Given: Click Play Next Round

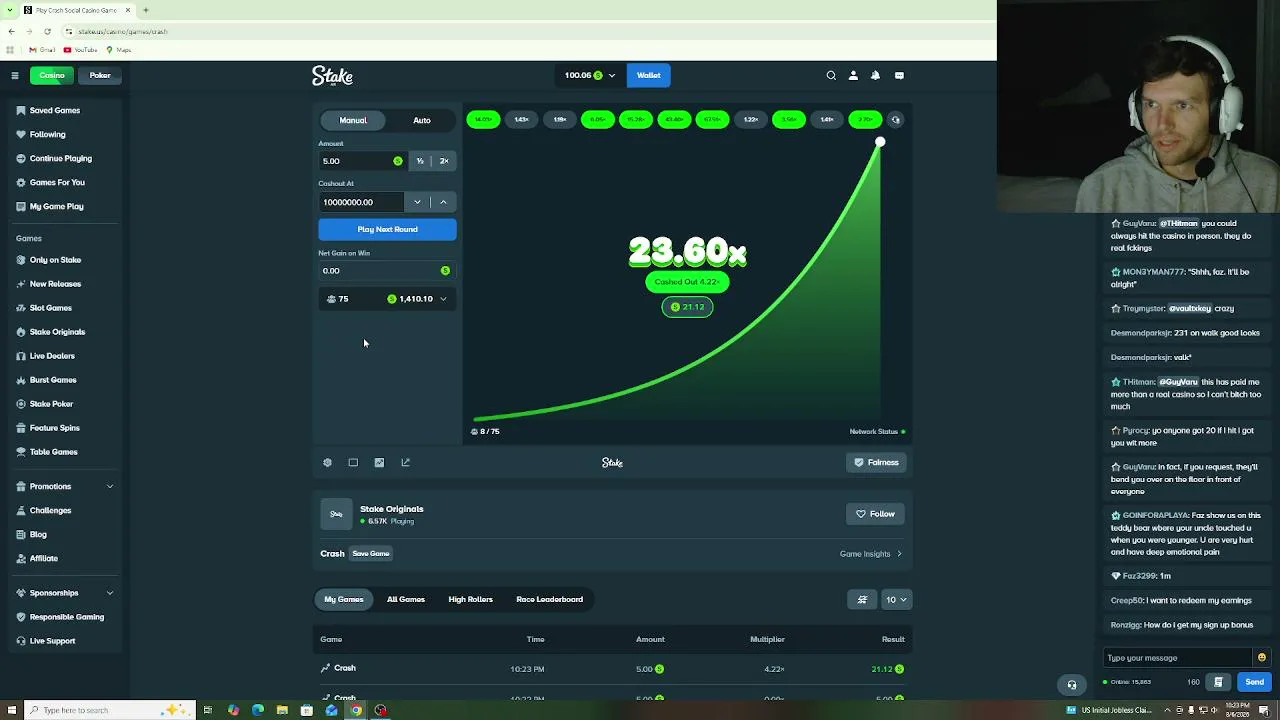Looking at the screenshot, I should (387, 229).
